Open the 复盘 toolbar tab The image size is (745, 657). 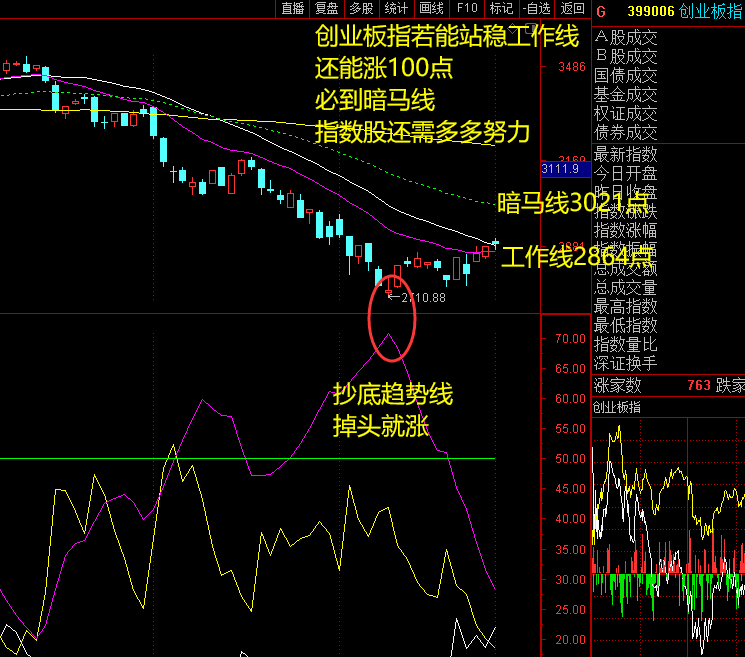click(326, 9)
